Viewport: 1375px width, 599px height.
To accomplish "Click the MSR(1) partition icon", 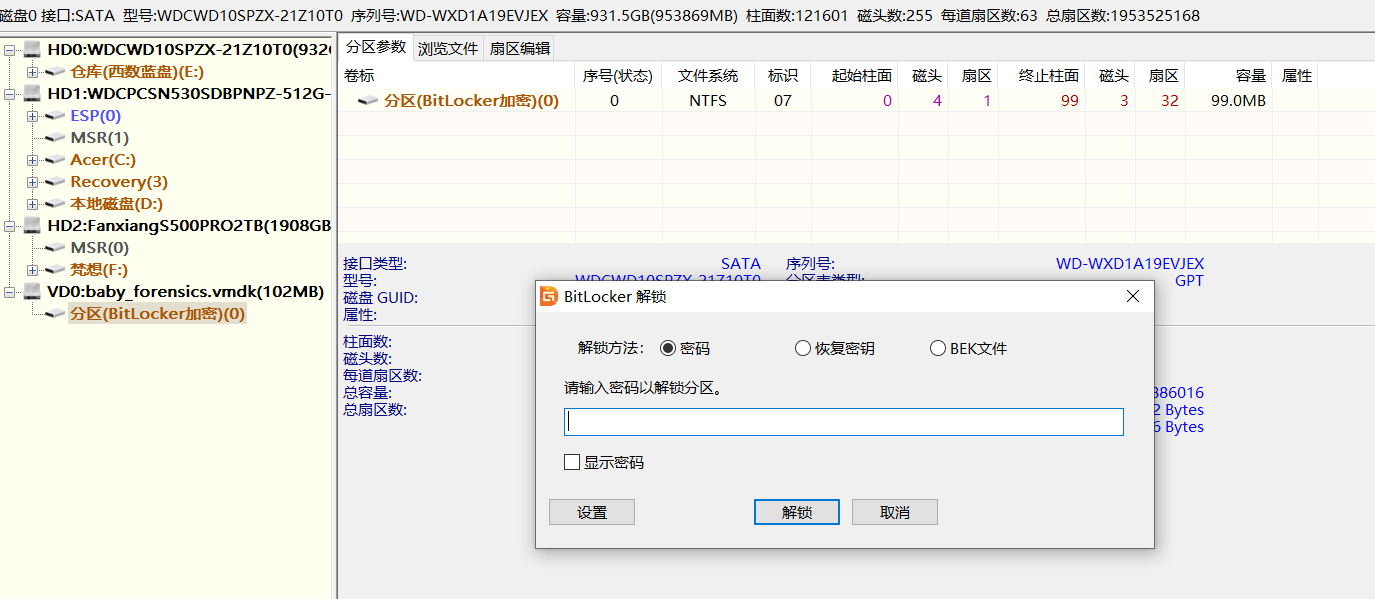I will pyautogui.click(x=55, y=137).
